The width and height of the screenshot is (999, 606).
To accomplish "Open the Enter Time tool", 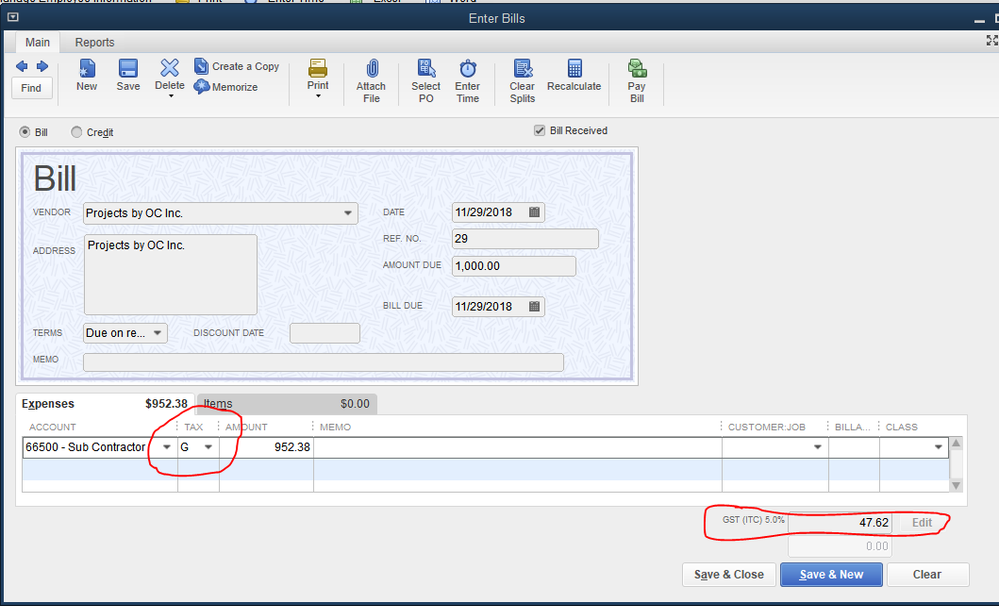I will coord(468,81).
